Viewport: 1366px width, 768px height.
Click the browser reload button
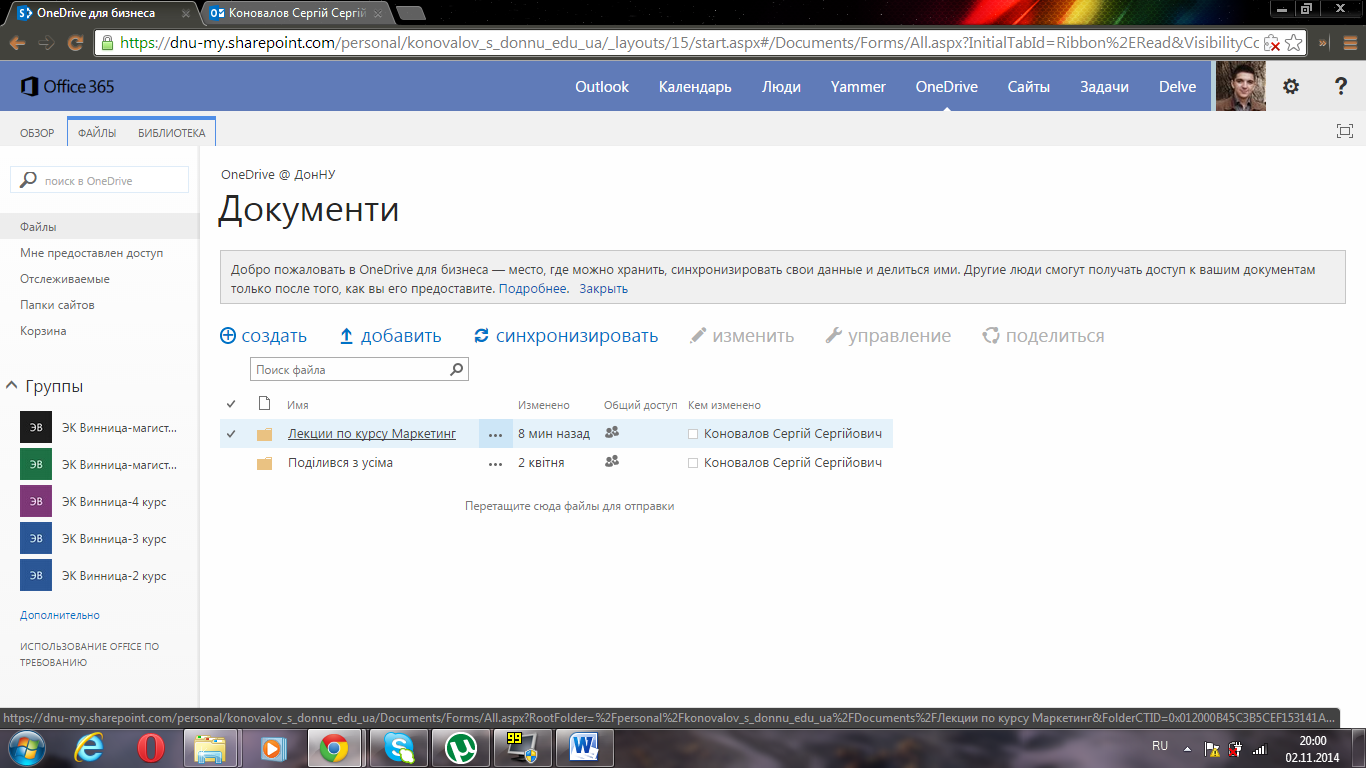coord(75,43)
